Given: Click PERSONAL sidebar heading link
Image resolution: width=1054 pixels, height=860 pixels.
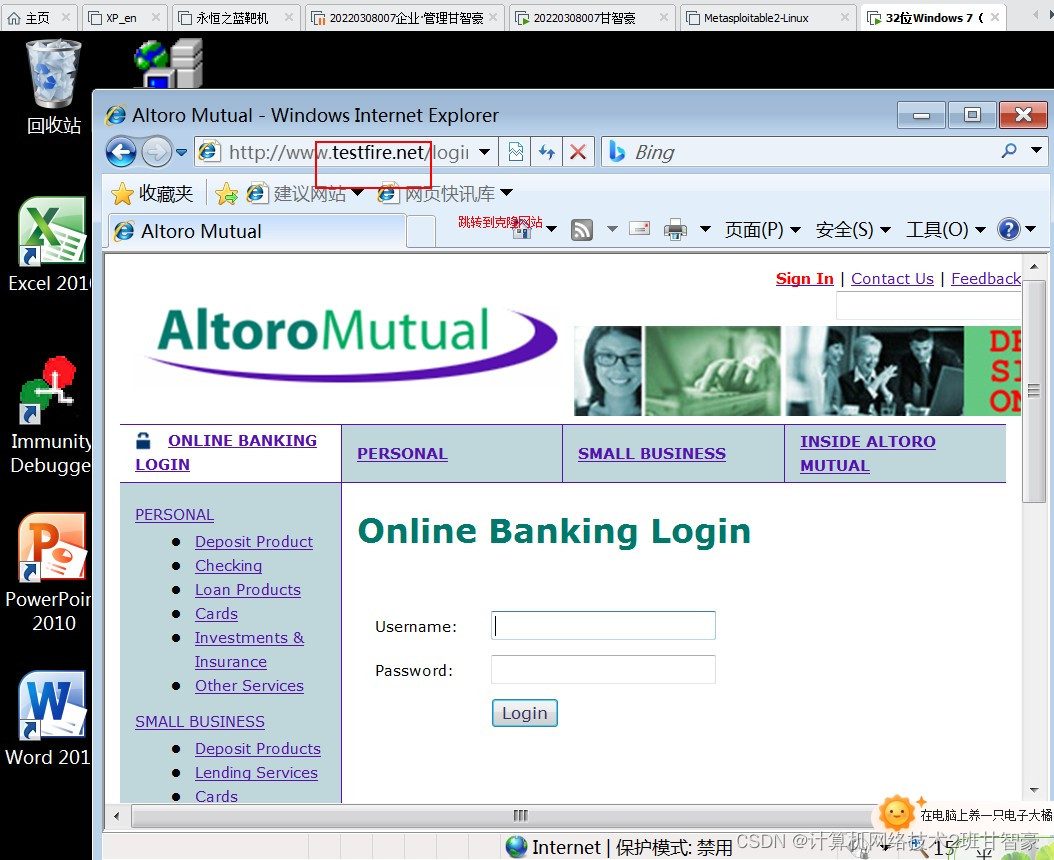Looking at the screenshot, I should [174, 514].
